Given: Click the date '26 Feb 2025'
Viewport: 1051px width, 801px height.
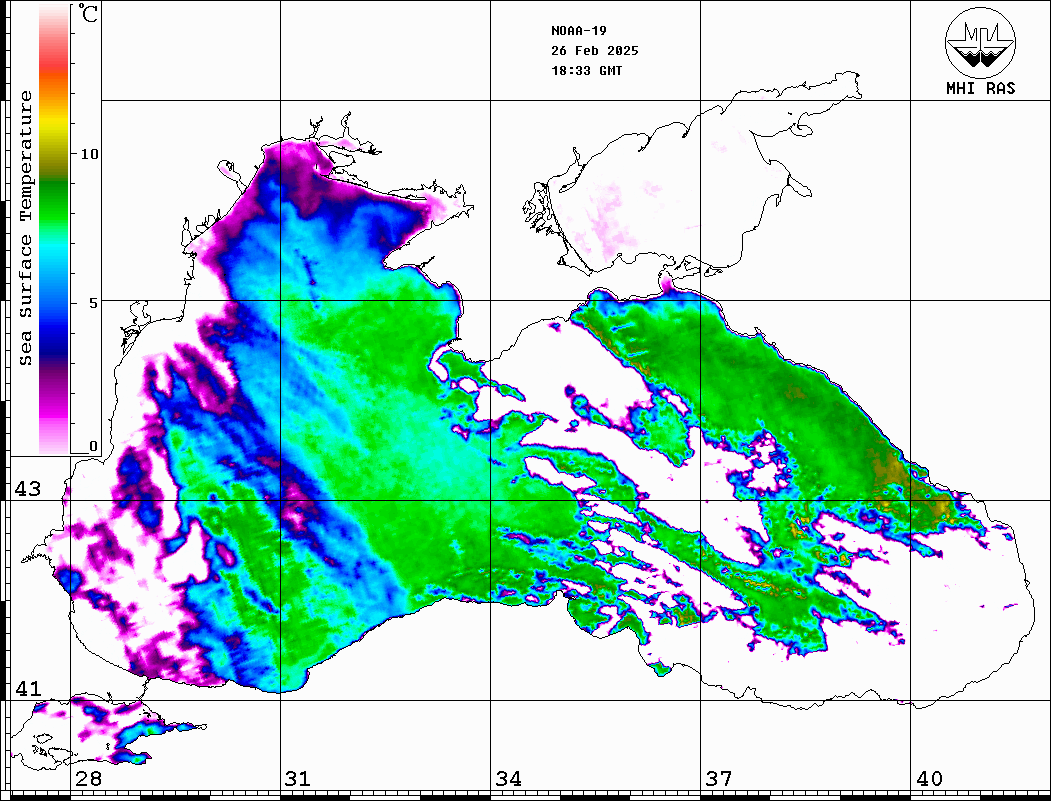Looking at the screenshot, I should [x=595, y=51].
